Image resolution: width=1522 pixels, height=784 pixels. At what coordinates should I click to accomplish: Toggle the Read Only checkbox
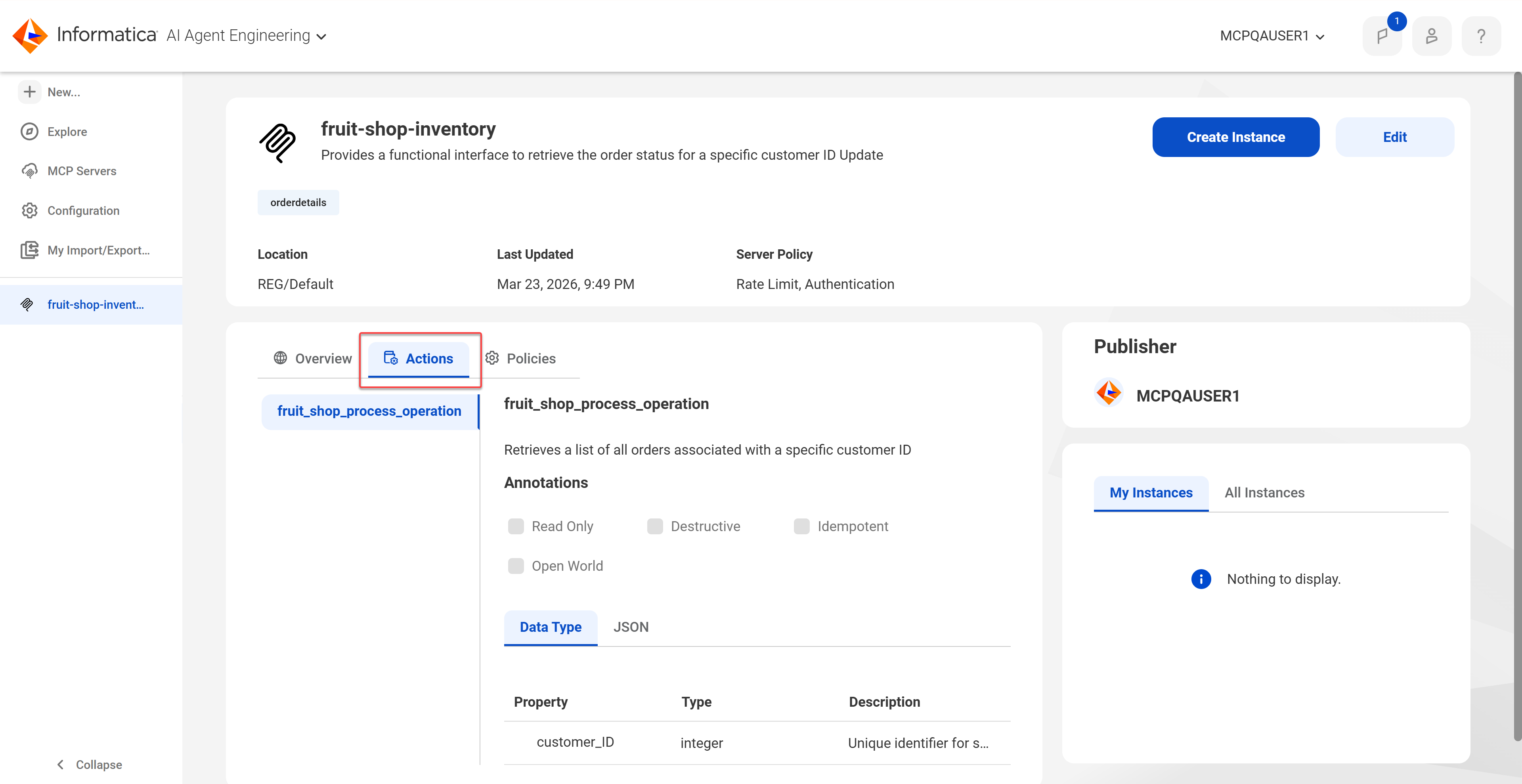[516, 526]
